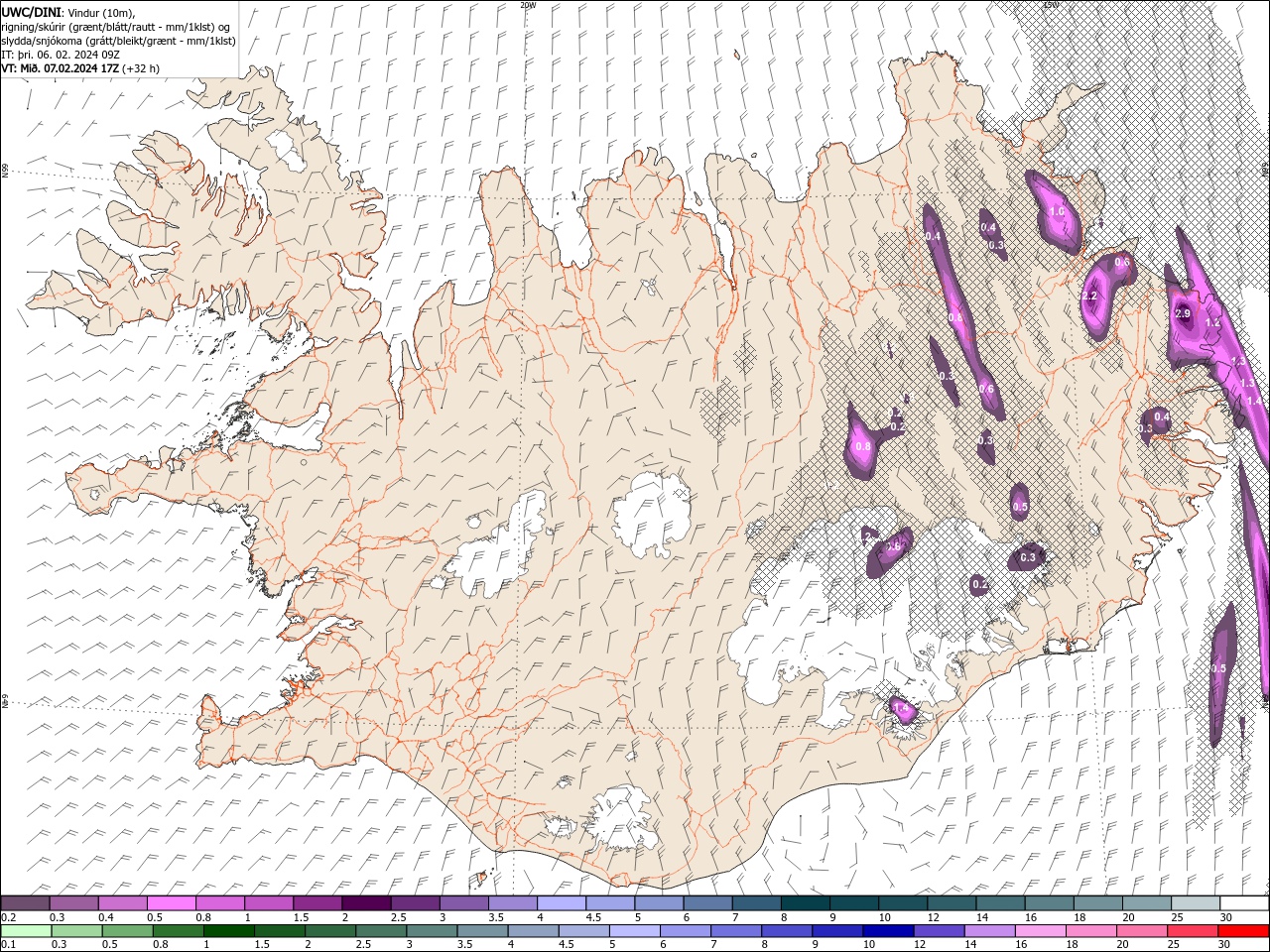Image resolution: width=1270 pixels, height=952 pixels.
Task: Click the rigning/skúrir legend description line
Action: [x=115, y=27]
